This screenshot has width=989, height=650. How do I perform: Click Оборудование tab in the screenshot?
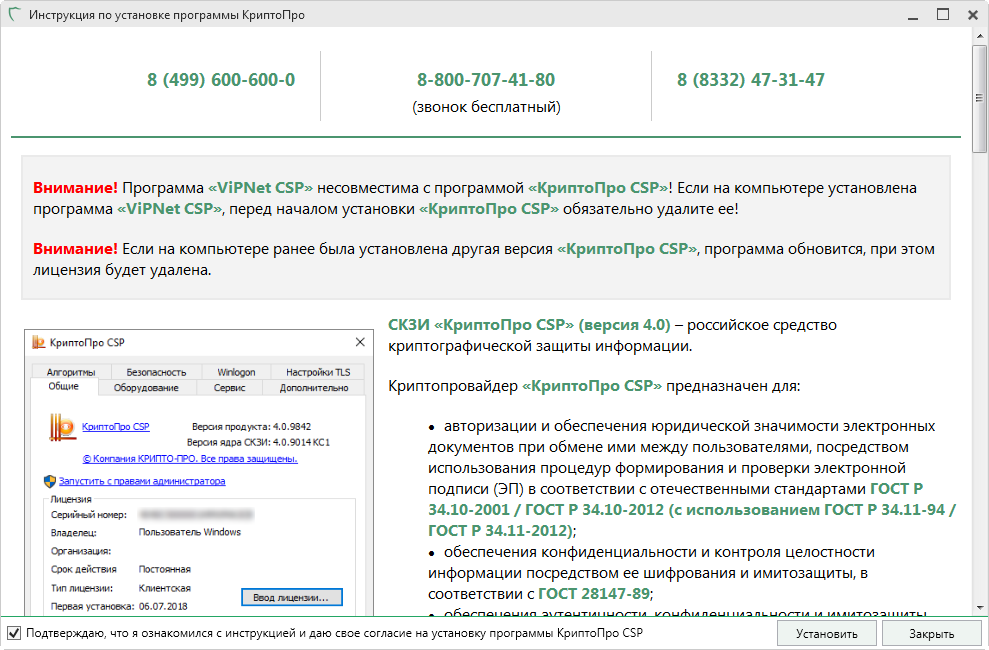146,388
